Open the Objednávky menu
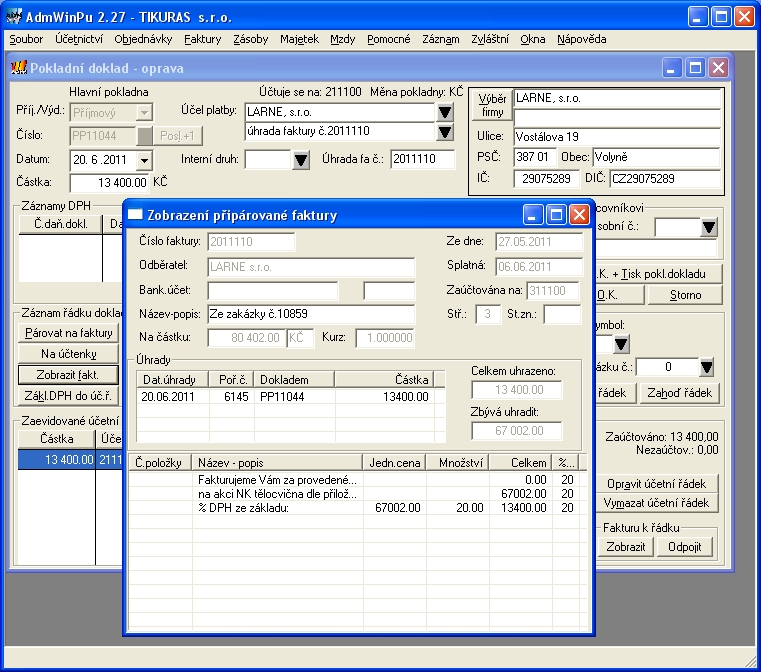This screenshot has width=761, height=672. point(143,39)
